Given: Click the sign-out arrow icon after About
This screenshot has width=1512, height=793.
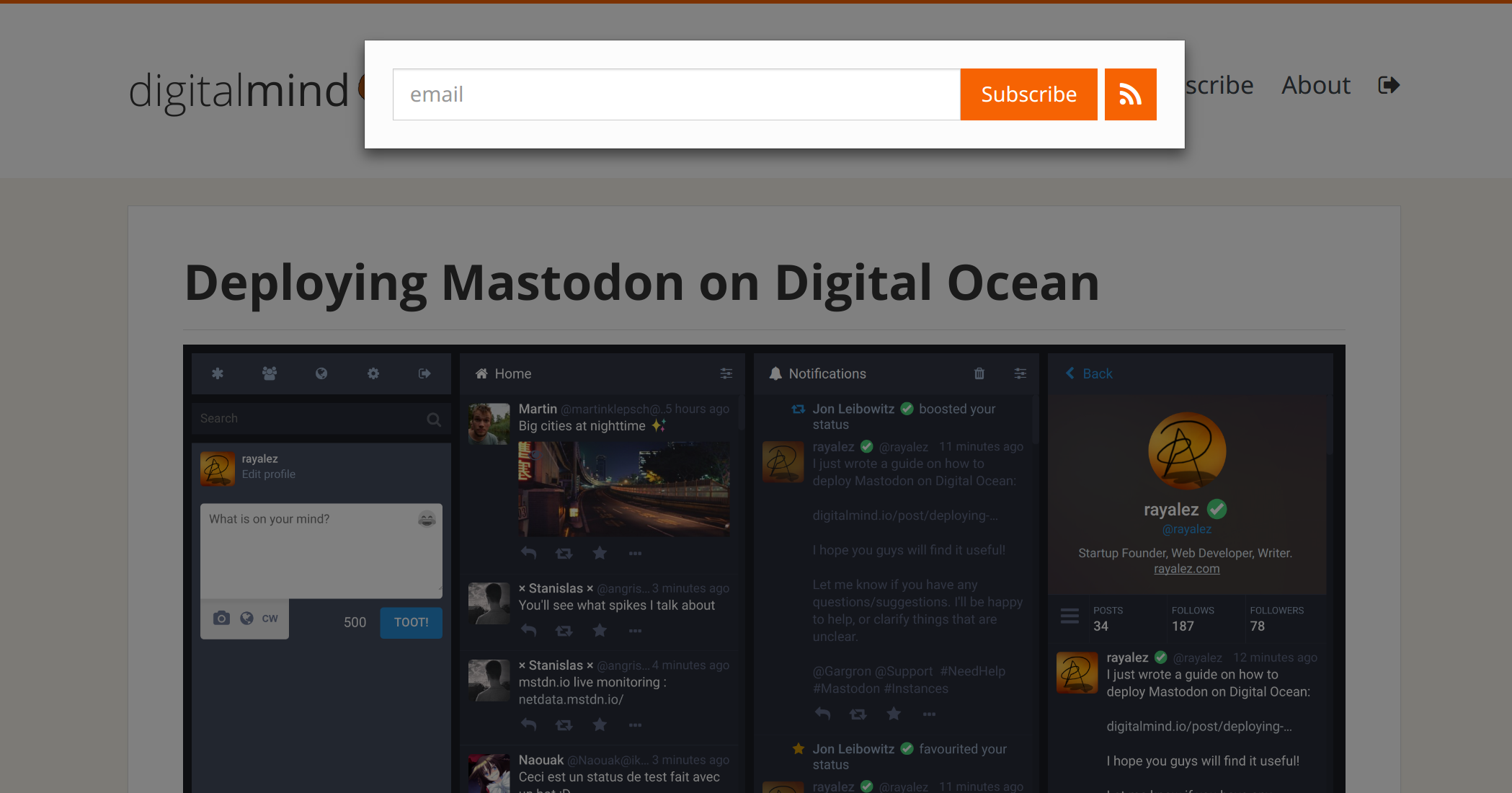Looking at the screenshot, I should (x=1388, y=86).
